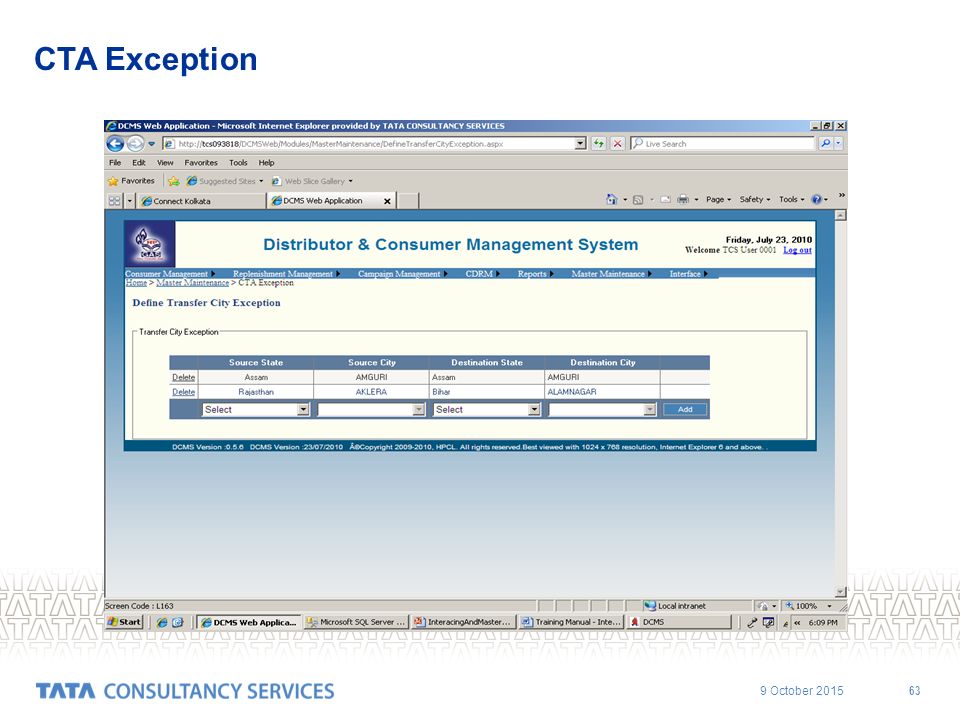The image size is (960, 720).
Task: Open the Page command bar menu
Action: 718,200
